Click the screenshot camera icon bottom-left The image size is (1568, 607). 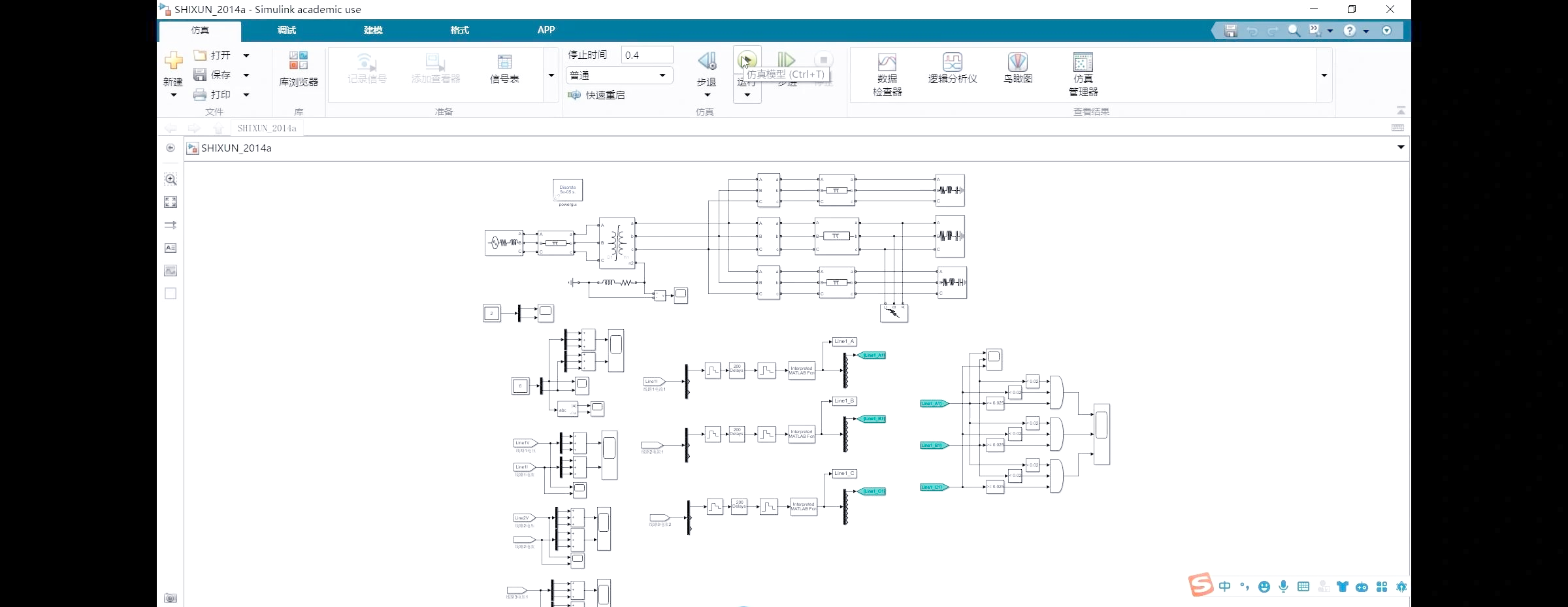coord(171,598)
